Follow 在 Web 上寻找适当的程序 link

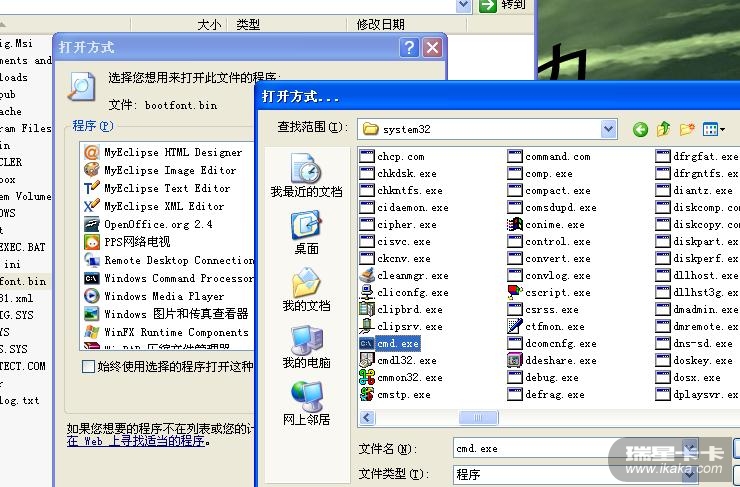[136, 441]
